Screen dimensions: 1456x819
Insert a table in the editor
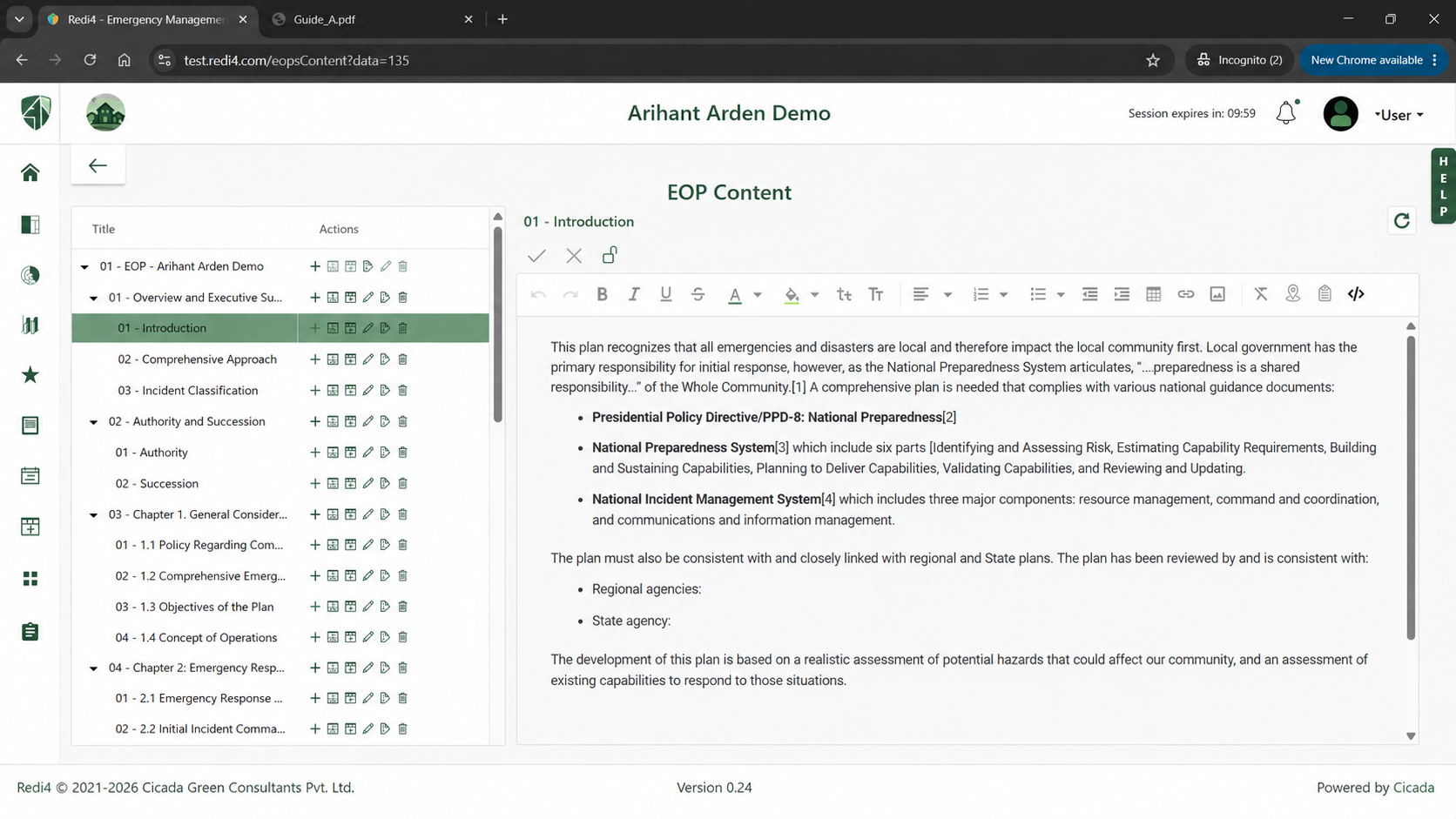[x=1154, y=294]
